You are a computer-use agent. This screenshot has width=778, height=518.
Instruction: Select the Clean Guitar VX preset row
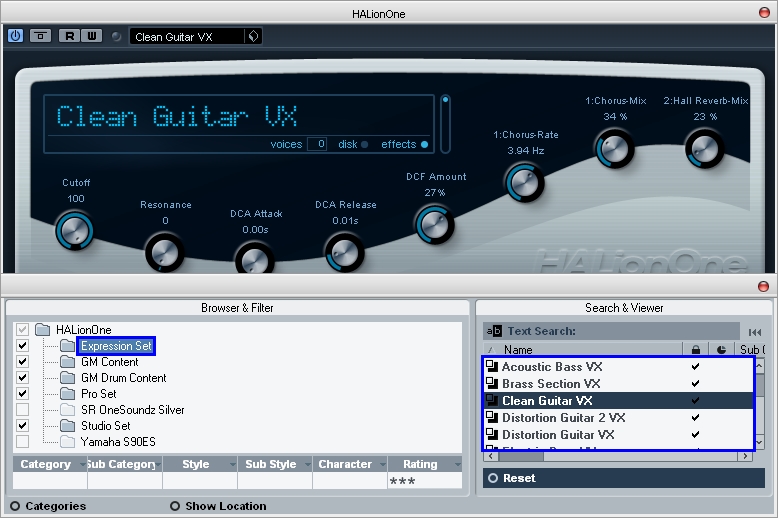618,400
